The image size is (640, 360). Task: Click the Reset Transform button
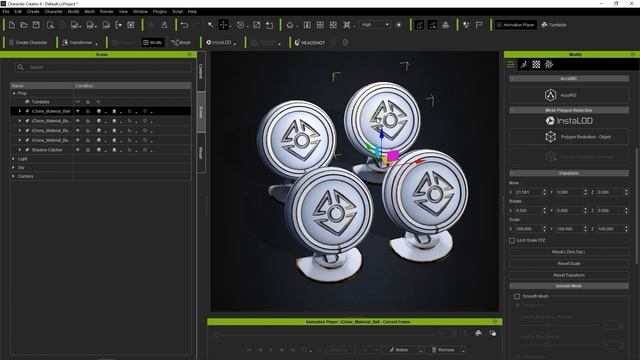[x=569, y=275]
